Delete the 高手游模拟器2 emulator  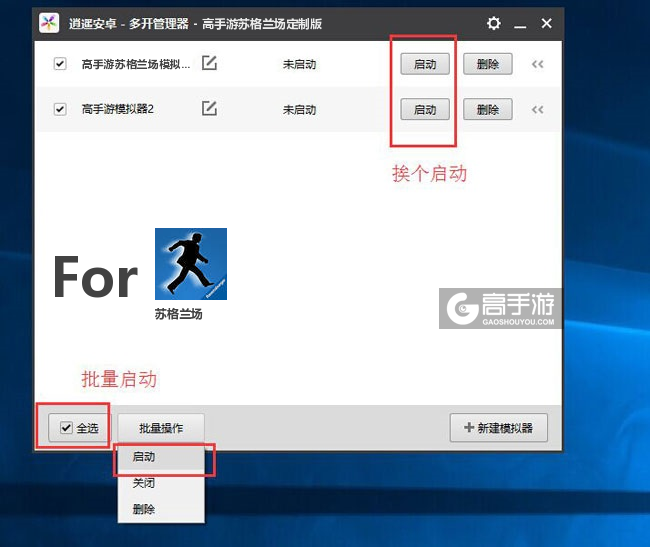(x=488, y=110)
